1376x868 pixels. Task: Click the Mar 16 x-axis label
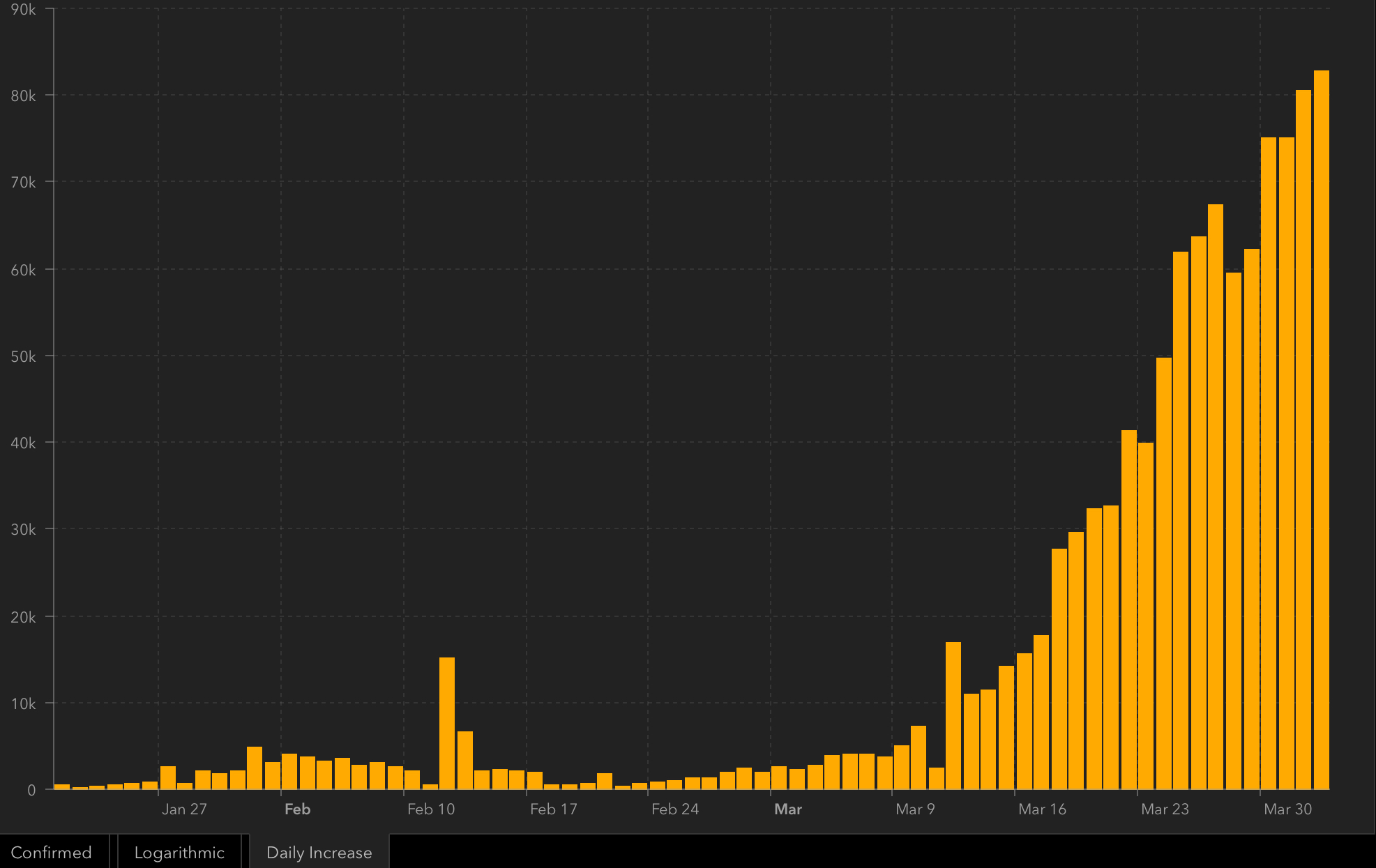pos(1042,809)
